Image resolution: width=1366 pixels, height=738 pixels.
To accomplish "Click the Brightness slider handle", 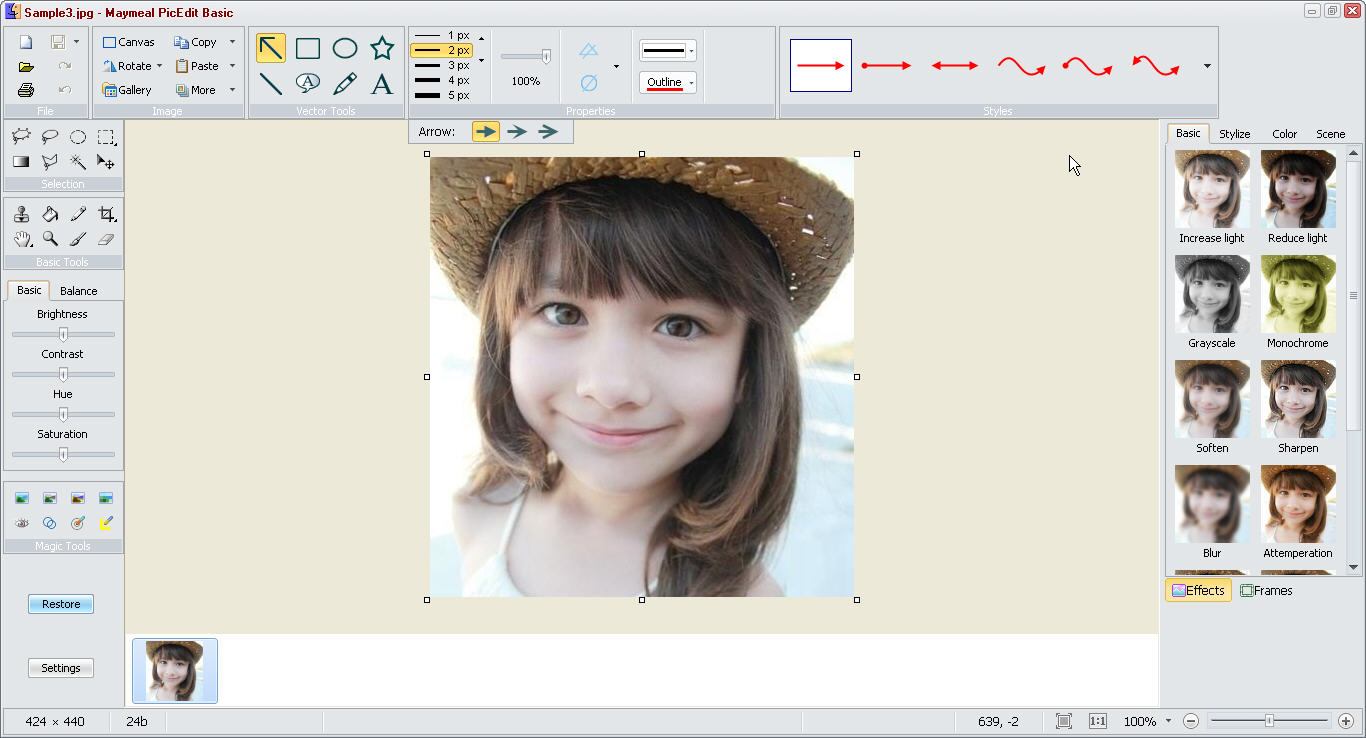I will [63, 334].
